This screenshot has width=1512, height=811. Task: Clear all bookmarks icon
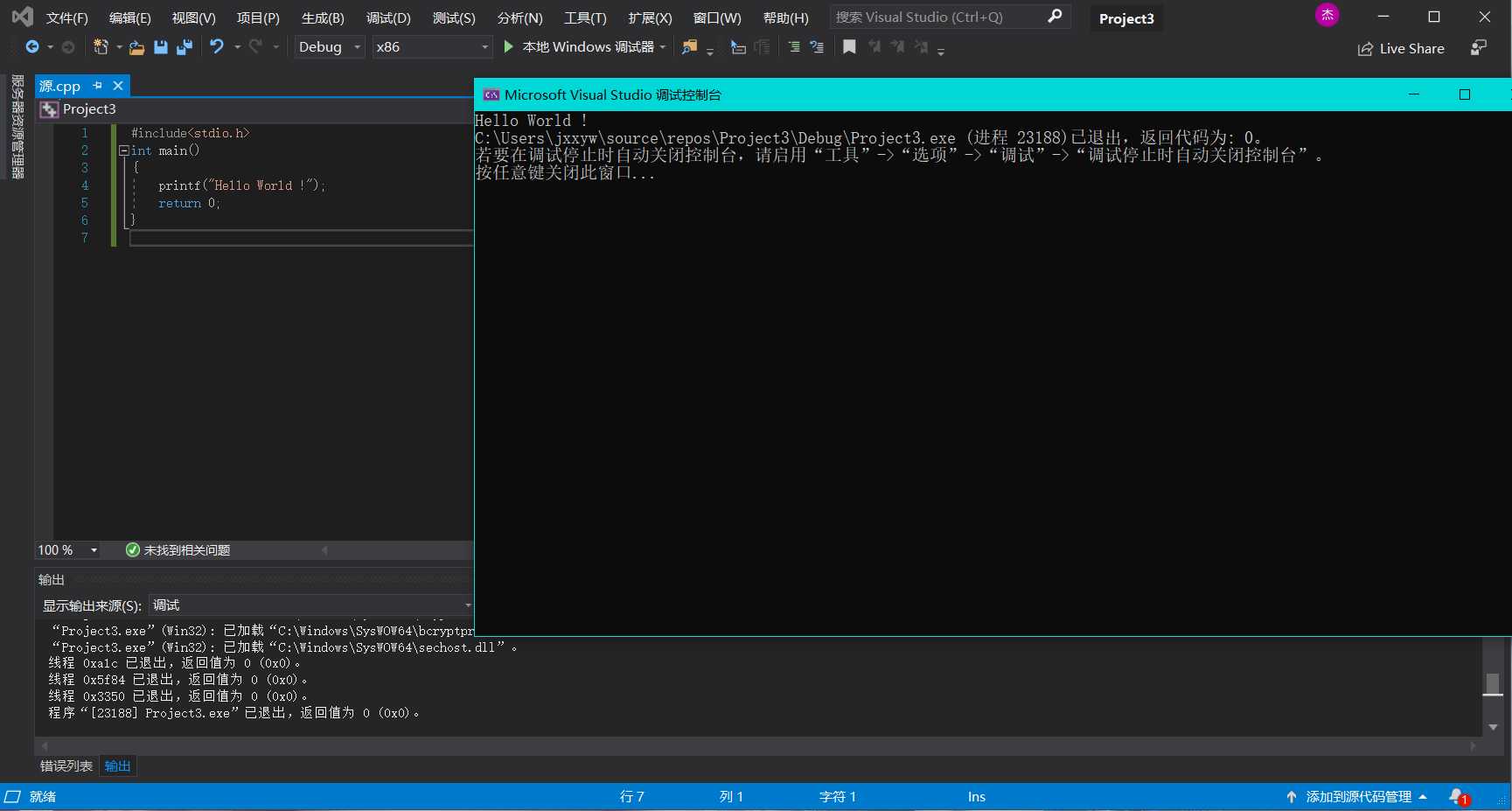tap(921, 47)
